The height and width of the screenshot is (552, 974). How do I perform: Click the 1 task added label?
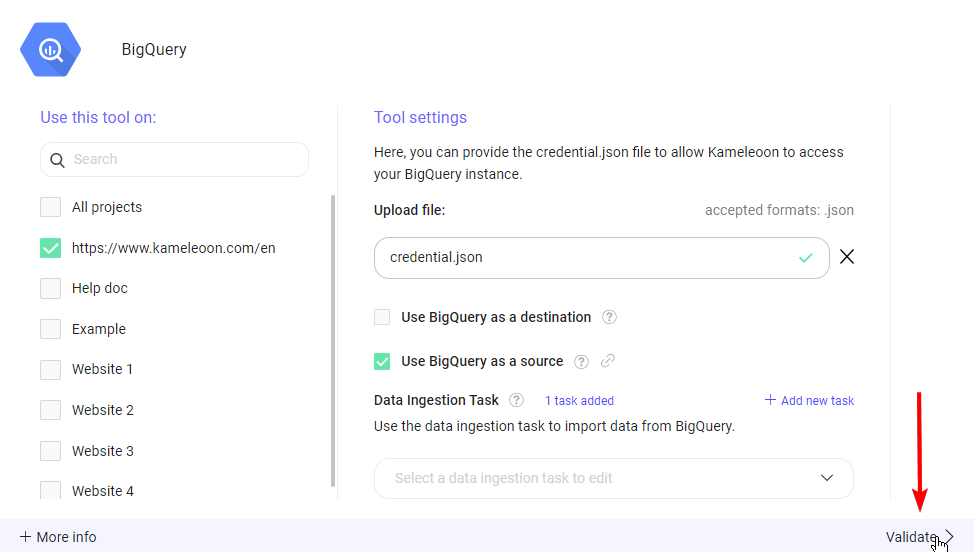pyautogui.click(x=579, y=400)
